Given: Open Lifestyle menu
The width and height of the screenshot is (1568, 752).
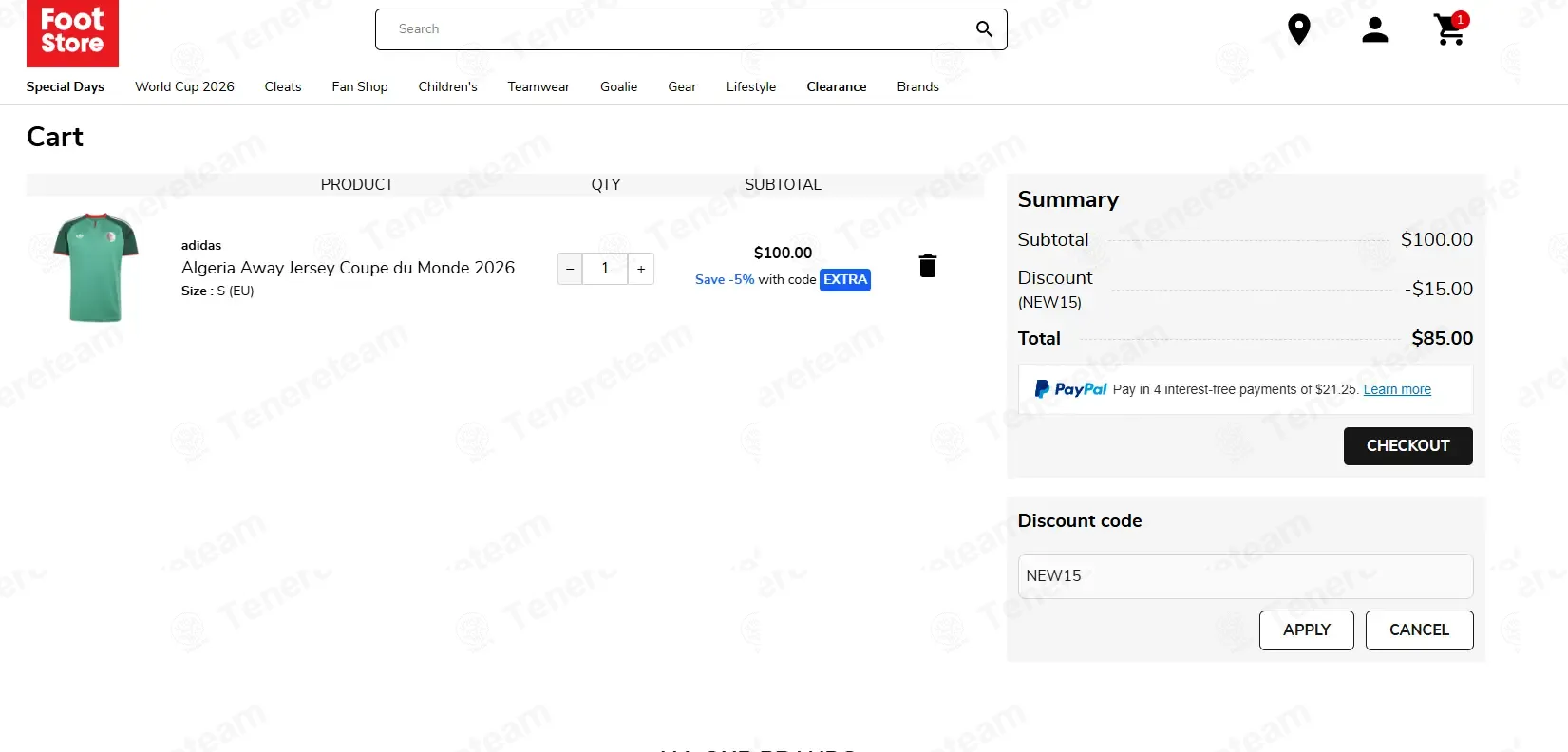Looking at the screenshot, I should coord(751,86).
